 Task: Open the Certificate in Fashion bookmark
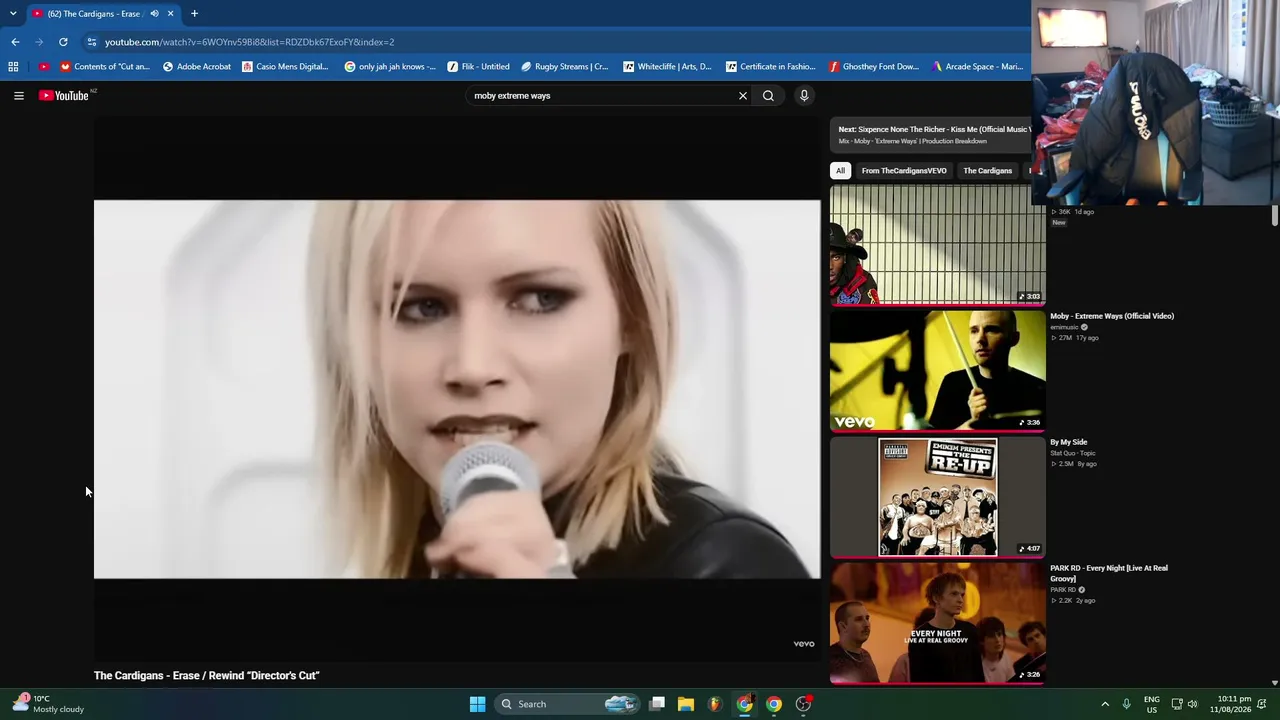(x=771, y=67)
